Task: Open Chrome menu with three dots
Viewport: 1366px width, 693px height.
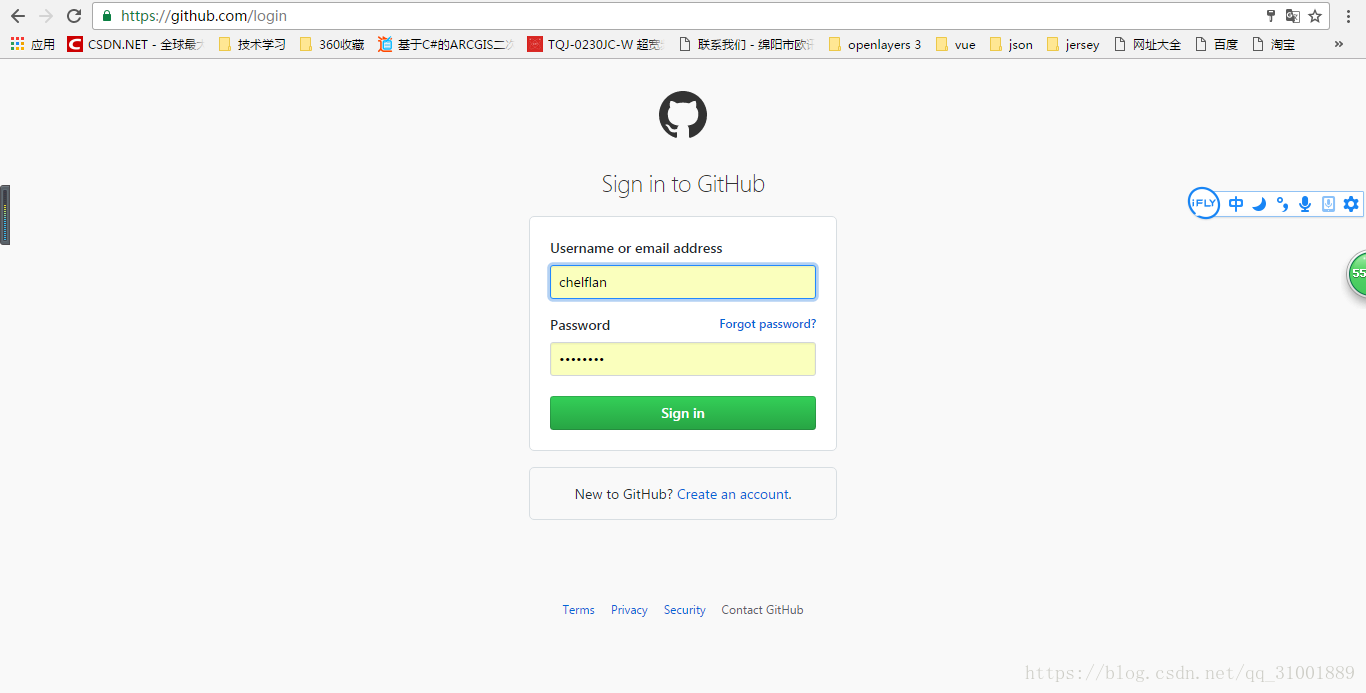Action: 1347,16
